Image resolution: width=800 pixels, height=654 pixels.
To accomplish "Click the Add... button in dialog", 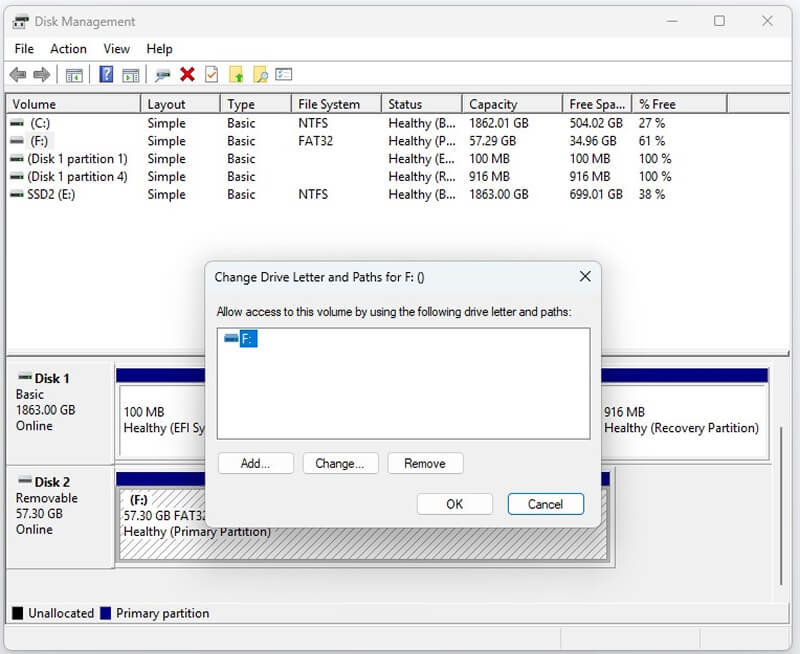I will point(256,463).
